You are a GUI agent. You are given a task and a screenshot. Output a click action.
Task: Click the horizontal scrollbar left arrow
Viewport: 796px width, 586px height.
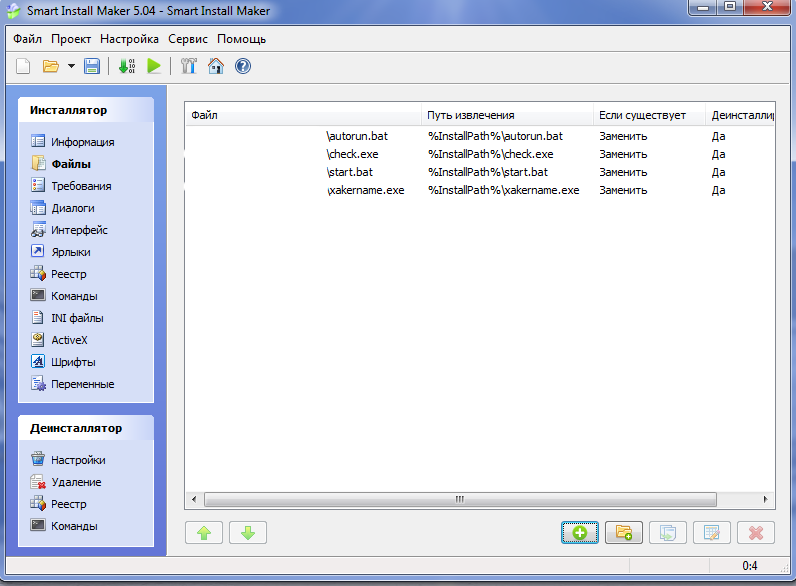pos(194,499)
